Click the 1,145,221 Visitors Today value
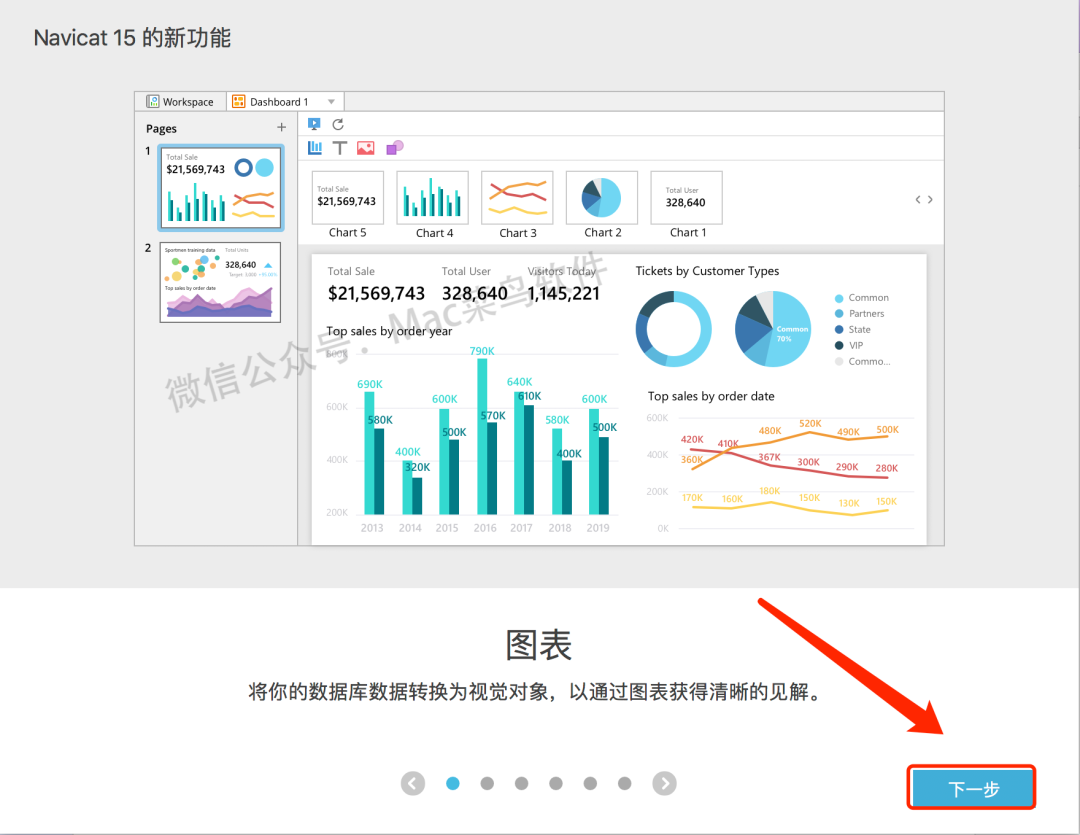The width and height of the screenshot is (1080, 835). click(563, 294)
